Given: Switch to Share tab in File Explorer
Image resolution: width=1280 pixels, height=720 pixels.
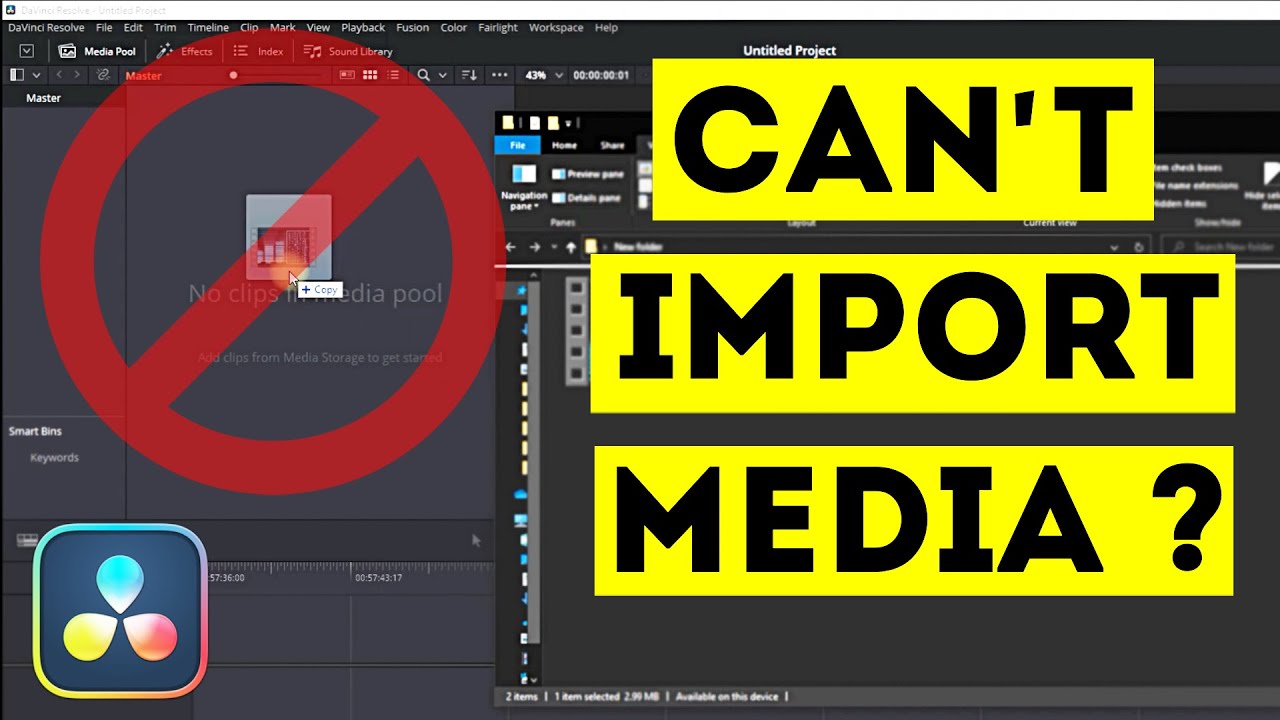Looking at the screenshot, I should tap(612, 145).
